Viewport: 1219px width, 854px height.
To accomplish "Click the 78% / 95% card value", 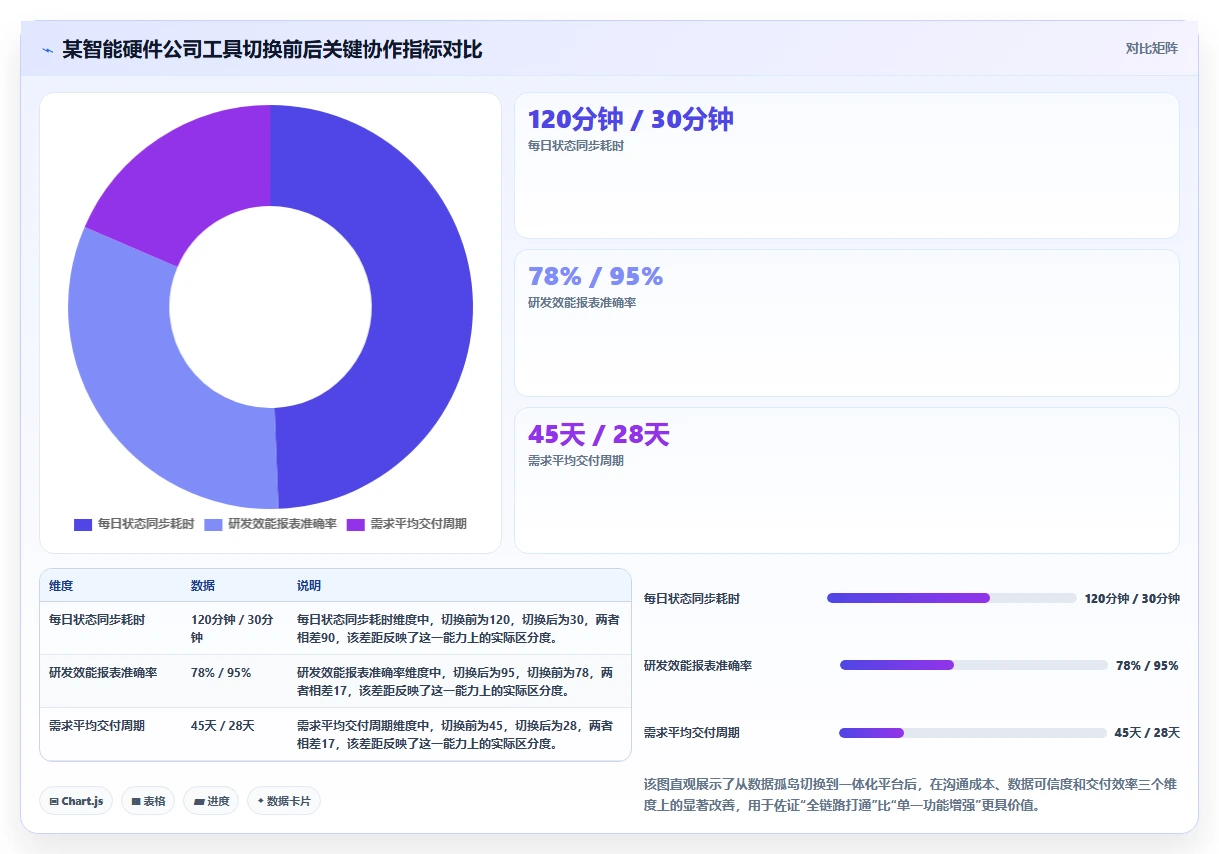I will coord(595,276).
